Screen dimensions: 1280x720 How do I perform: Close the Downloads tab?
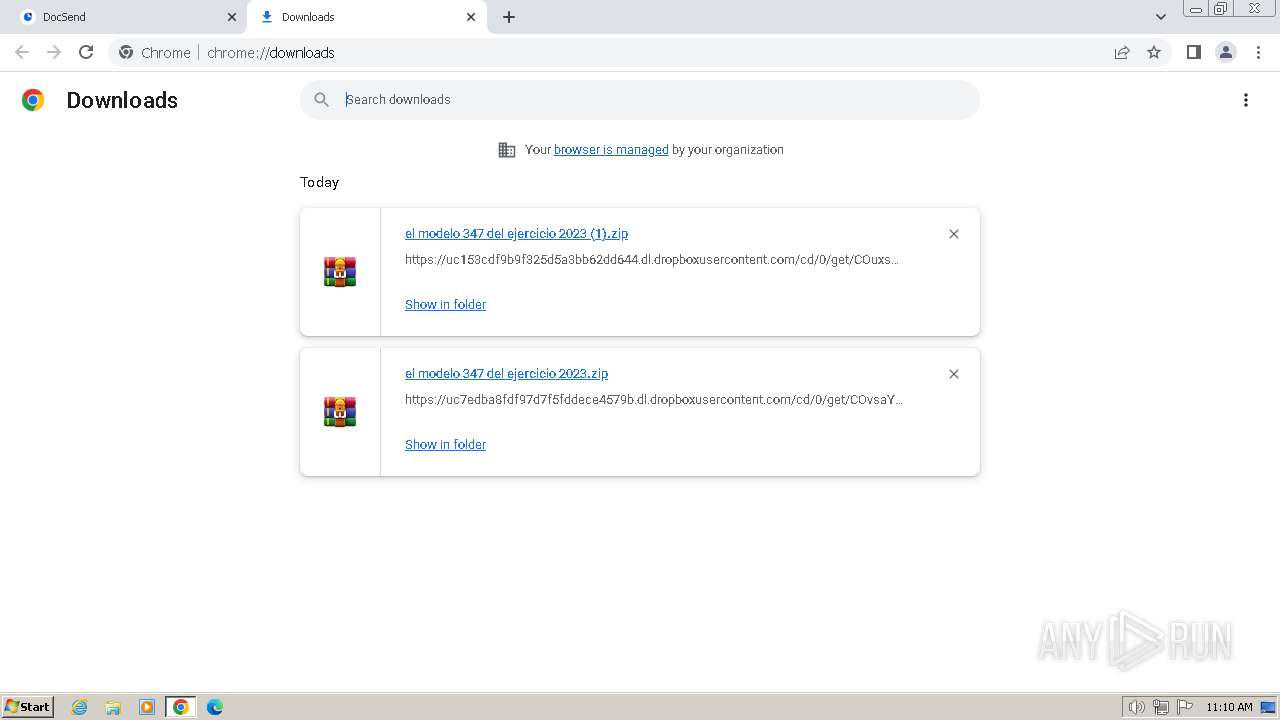(x=471, y=17)
